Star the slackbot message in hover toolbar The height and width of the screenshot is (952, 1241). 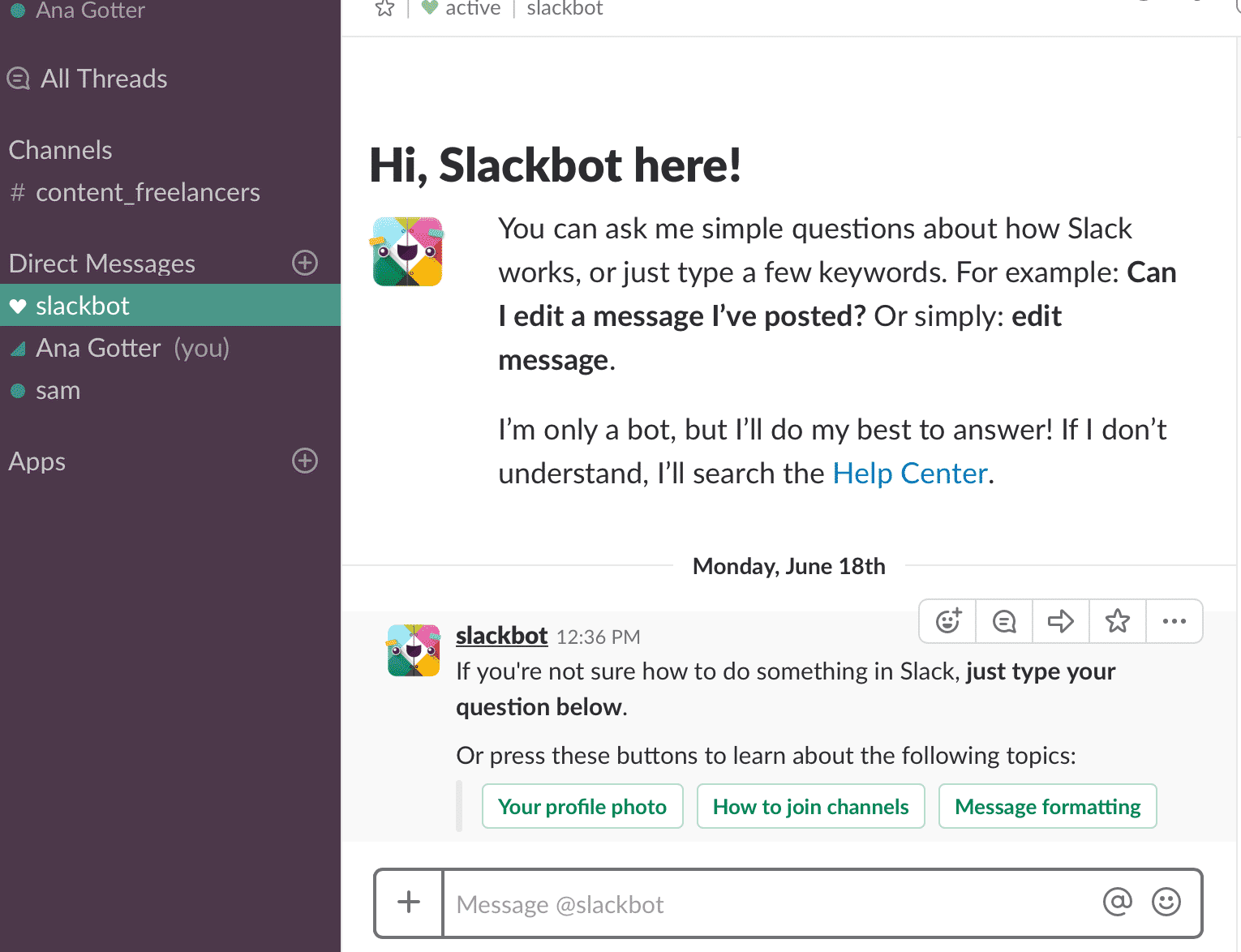click(x=1118, y=621)
